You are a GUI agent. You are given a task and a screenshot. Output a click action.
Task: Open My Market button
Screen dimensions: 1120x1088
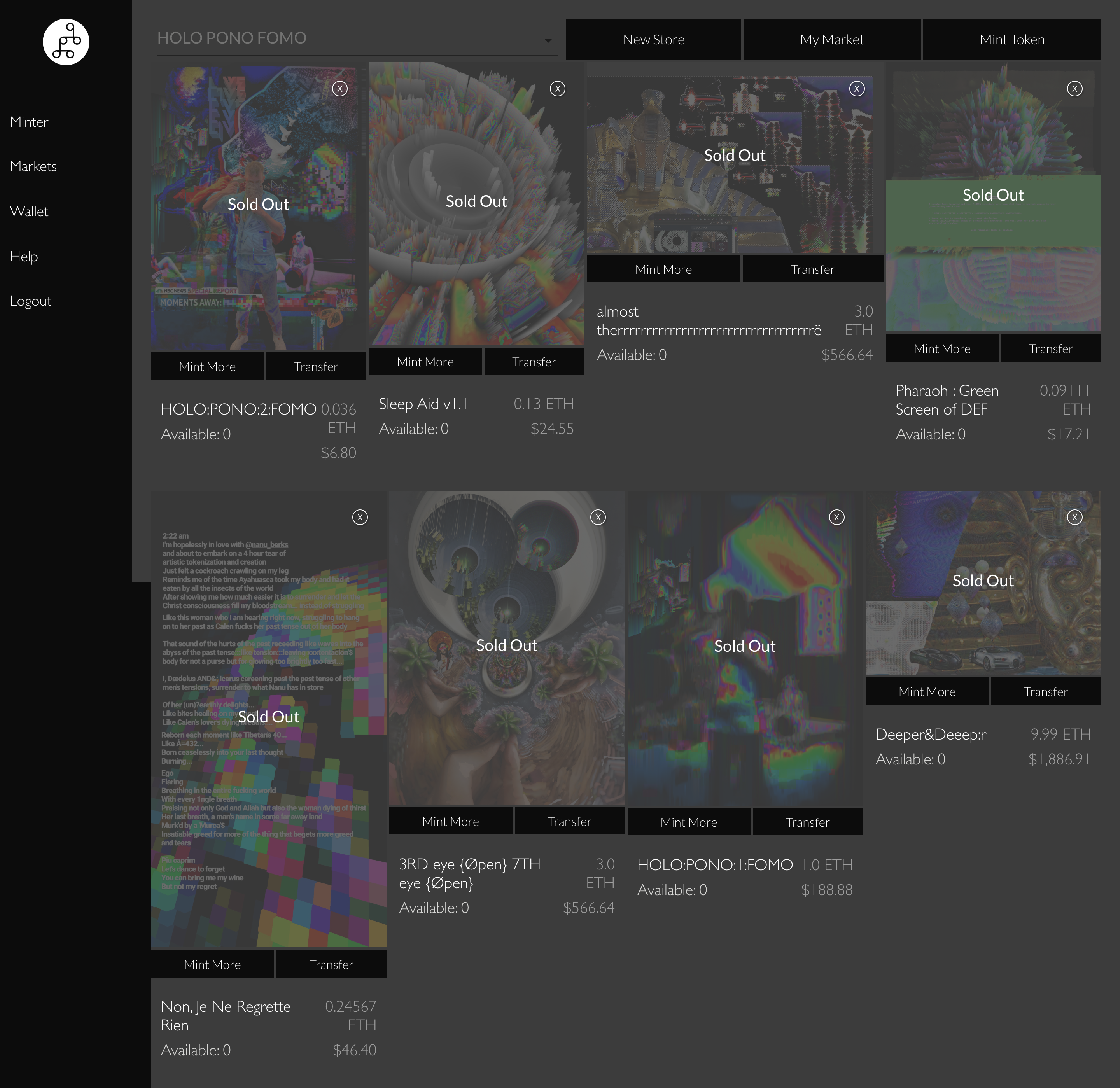click(x=831, y=39)
